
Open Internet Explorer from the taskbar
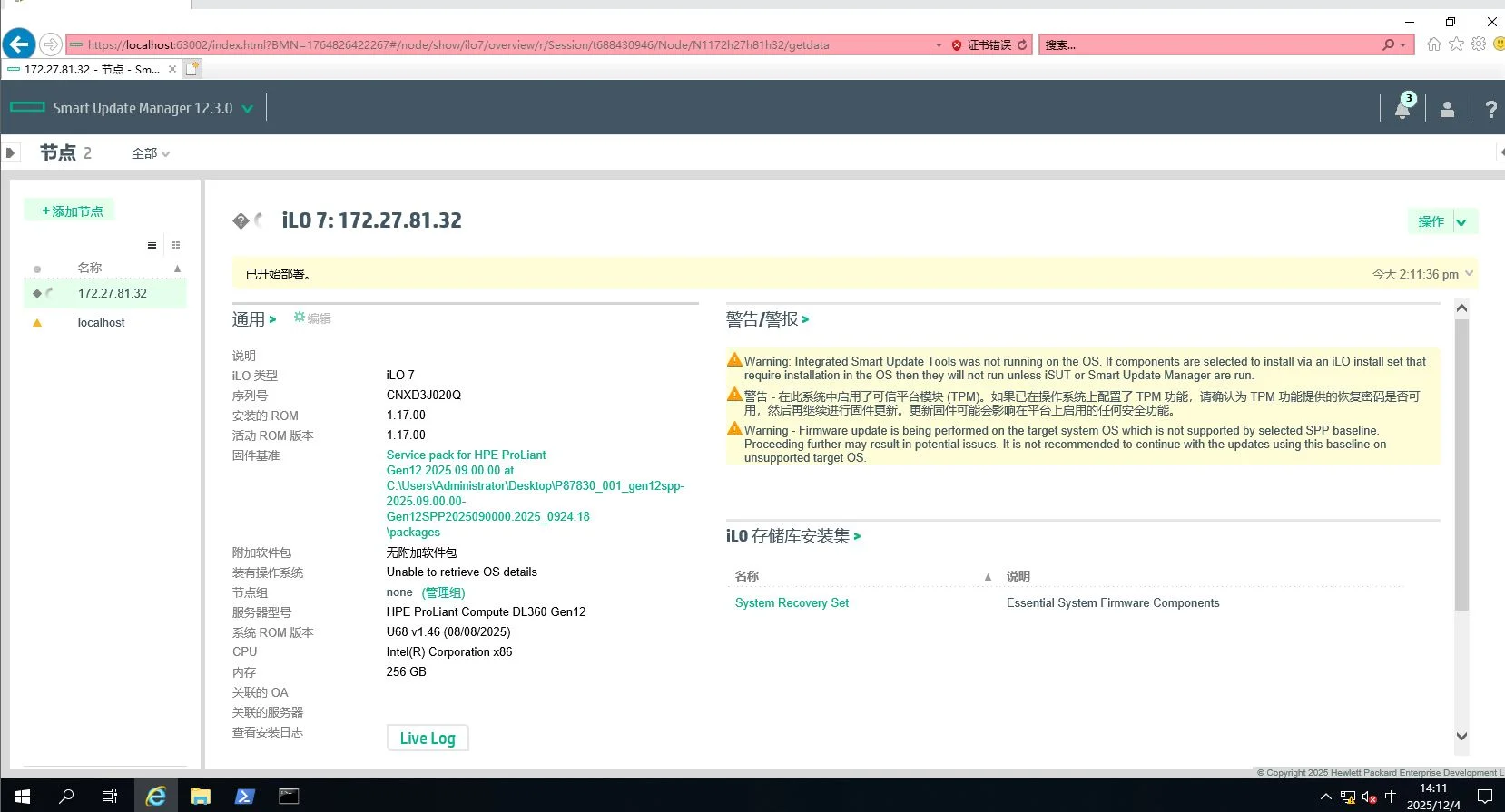click(x=156, y=797)
